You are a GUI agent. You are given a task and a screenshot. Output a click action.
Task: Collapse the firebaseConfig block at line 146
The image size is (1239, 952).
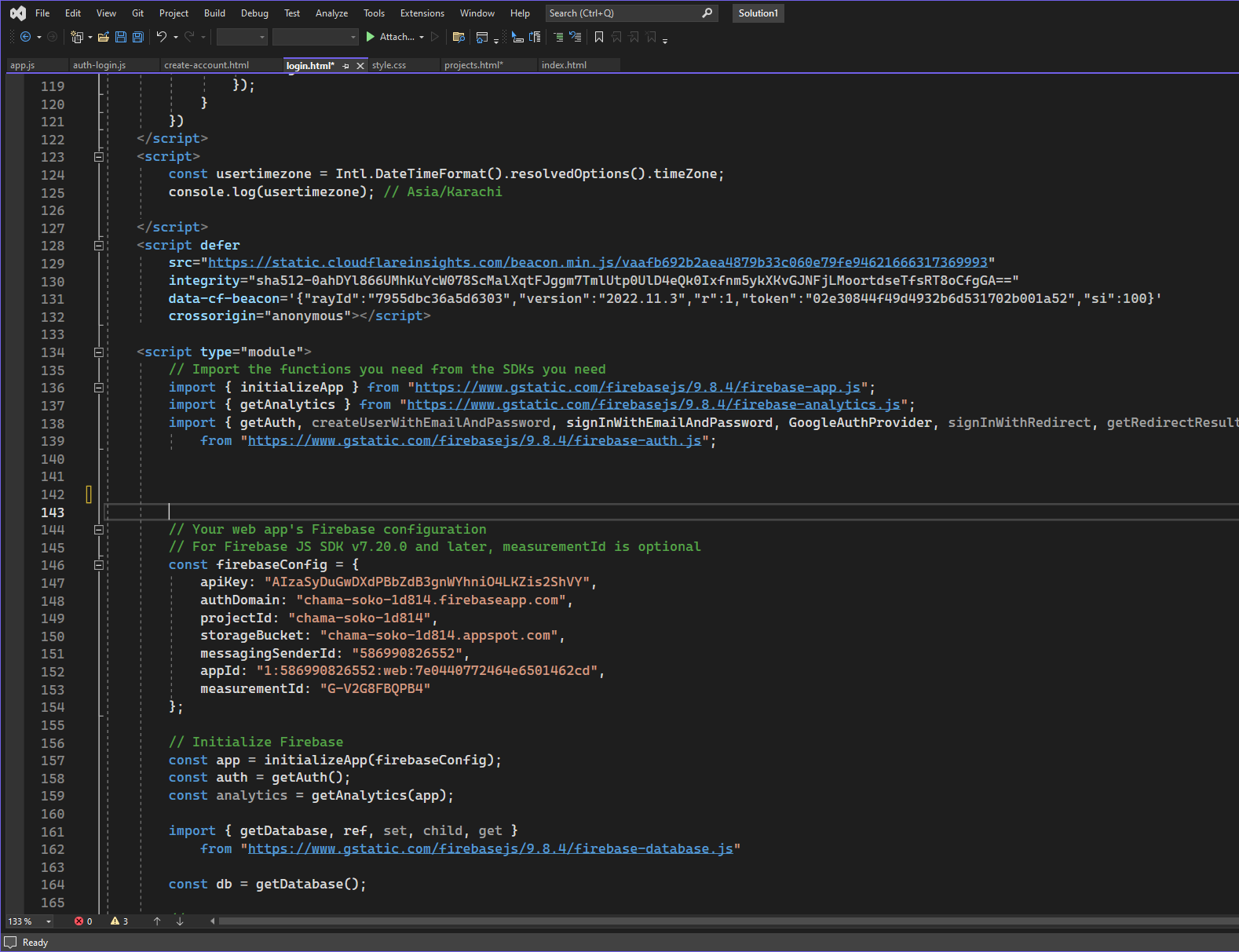[99, 565]
